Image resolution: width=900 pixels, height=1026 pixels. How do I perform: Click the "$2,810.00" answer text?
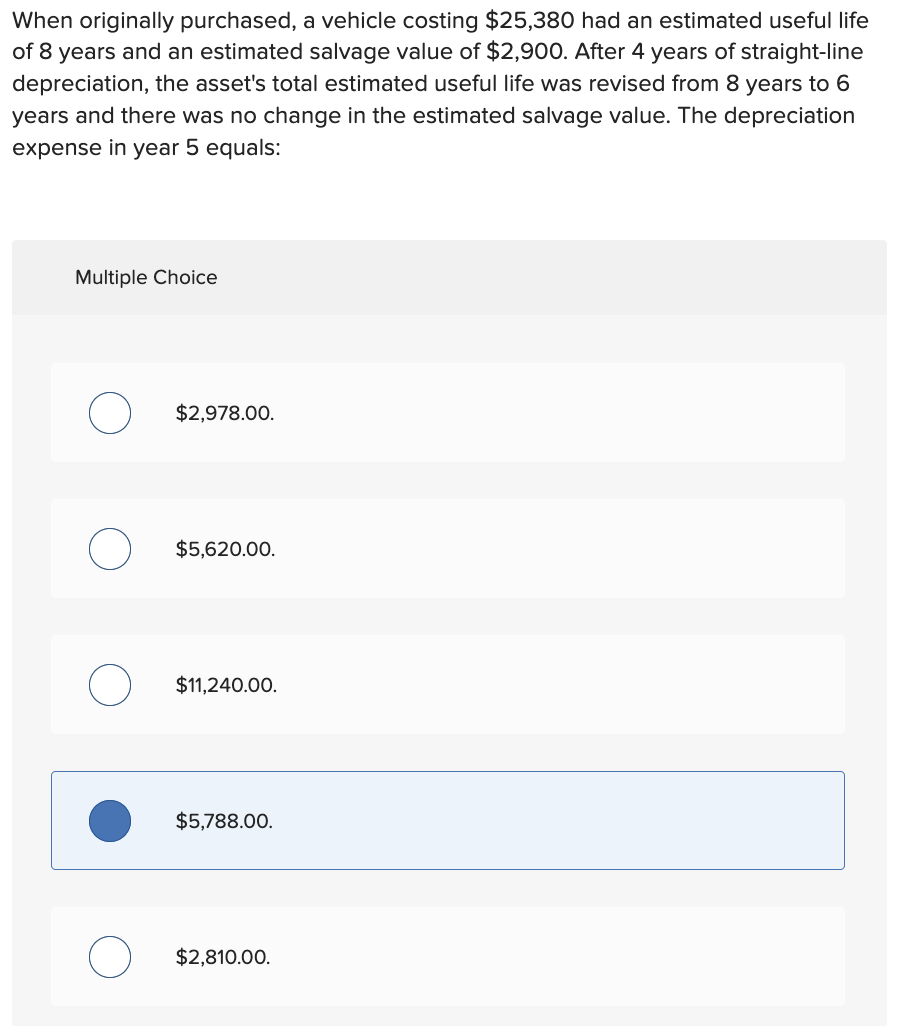[x=223, y=957]
